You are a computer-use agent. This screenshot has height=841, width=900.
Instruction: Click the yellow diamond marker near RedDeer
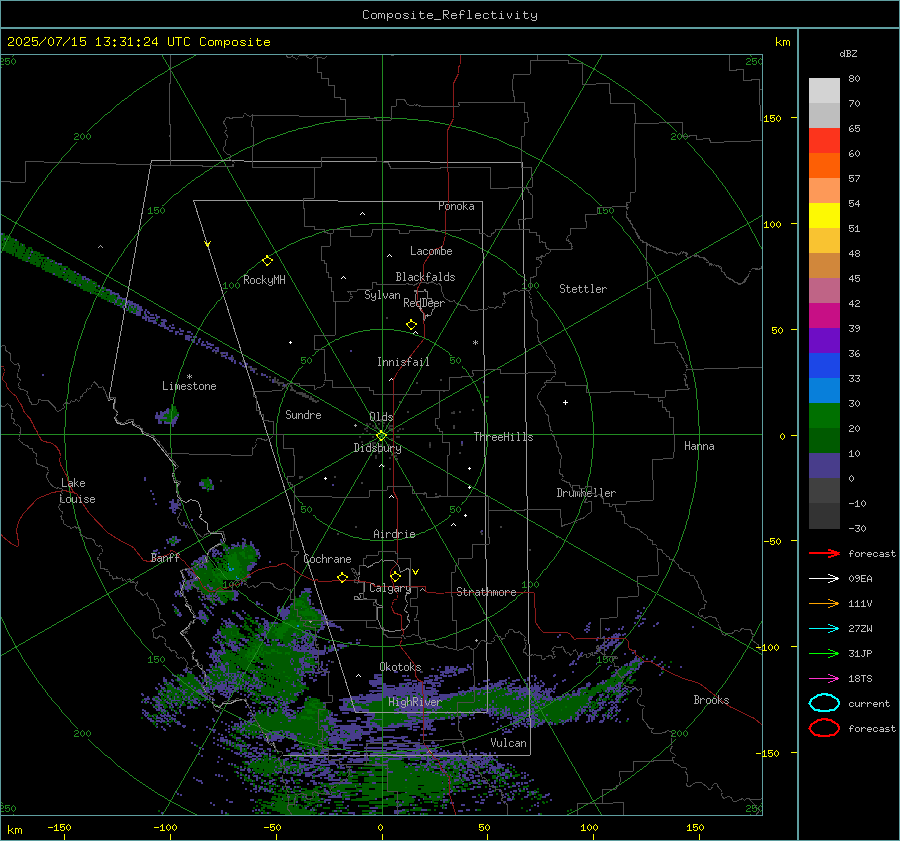[x=411, y=325]
